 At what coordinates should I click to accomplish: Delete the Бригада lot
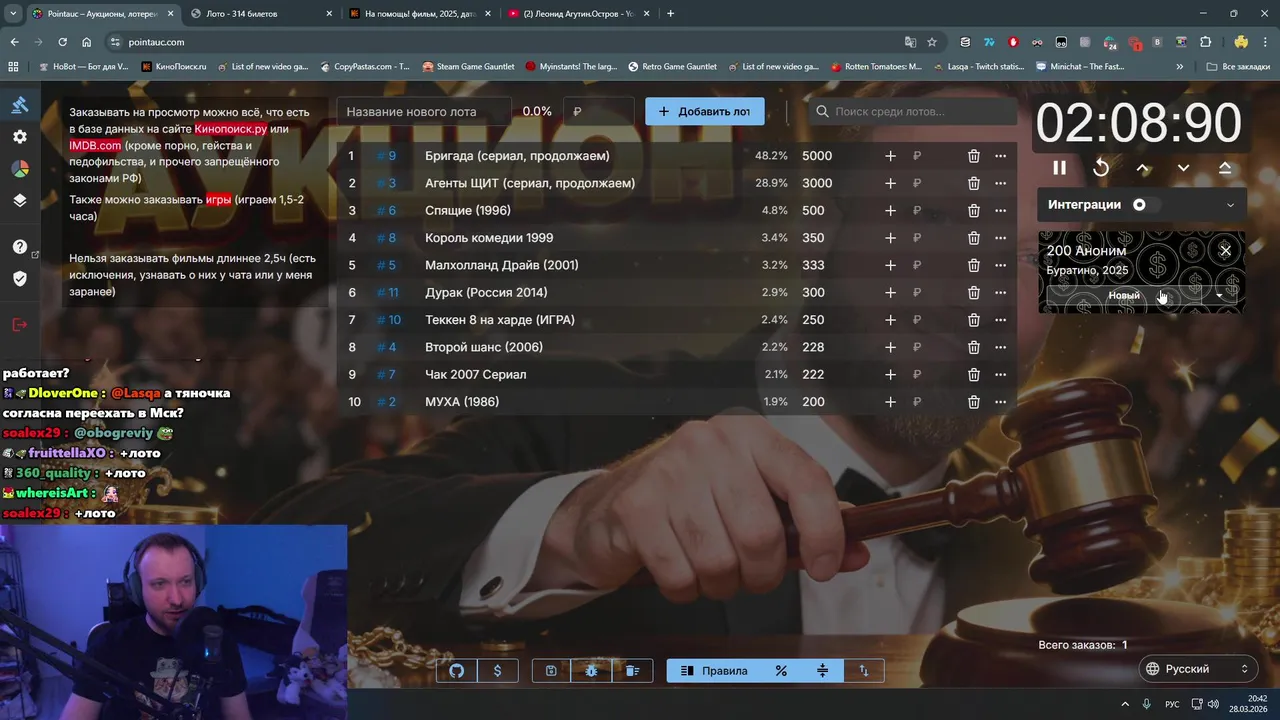click(973, 156)
